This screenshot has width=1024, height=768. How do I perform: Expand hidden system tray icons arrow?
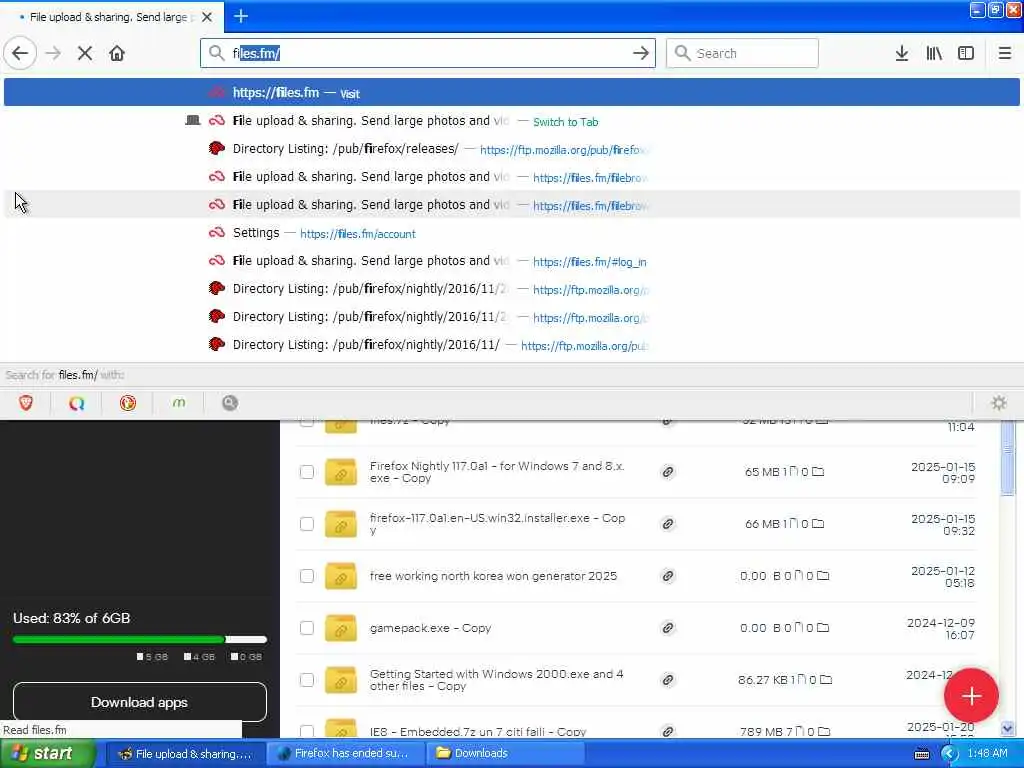coord(950,754)
